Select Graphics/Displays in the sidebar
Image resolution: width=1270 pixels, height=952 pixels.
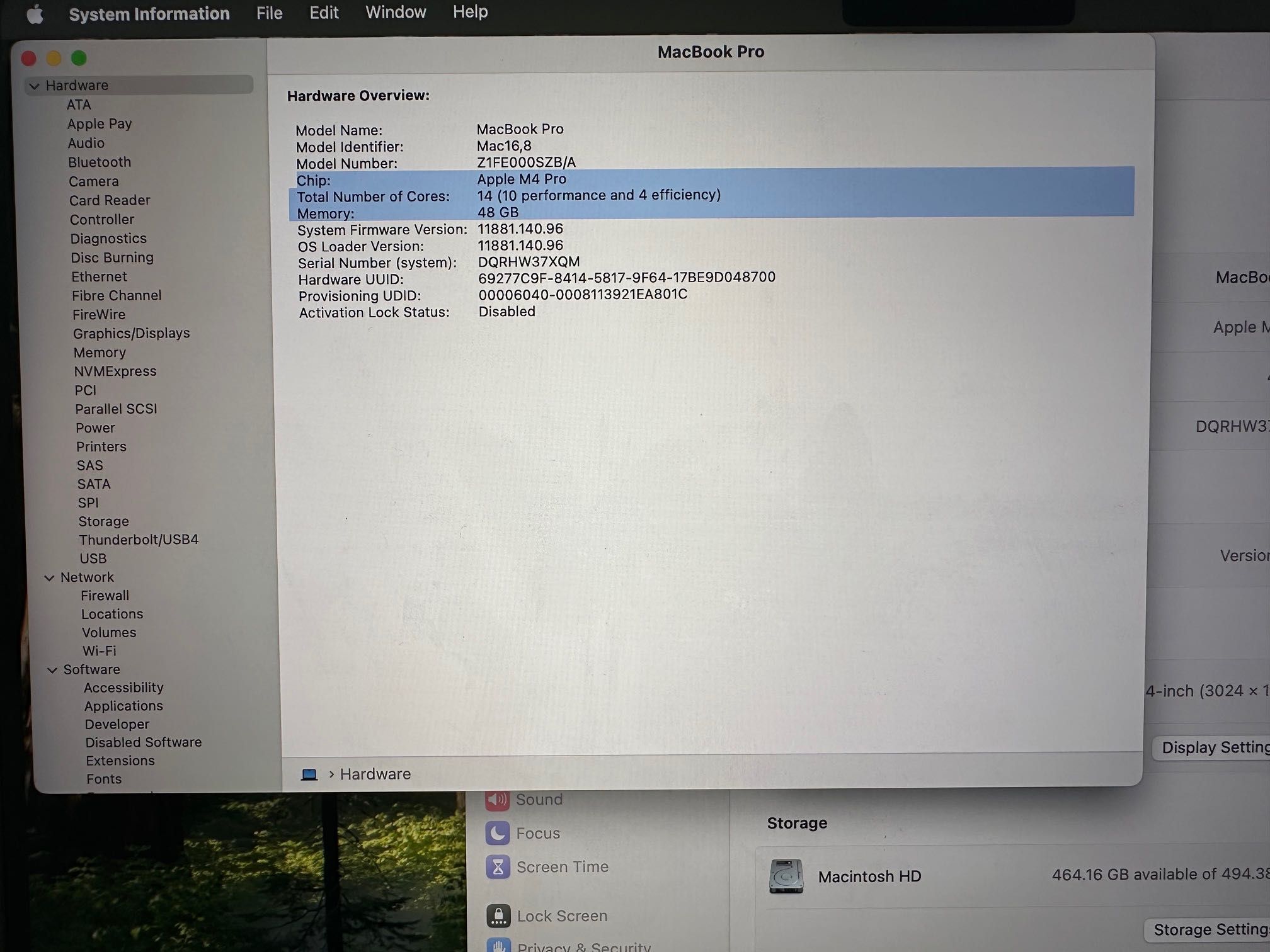click(131, 334)
